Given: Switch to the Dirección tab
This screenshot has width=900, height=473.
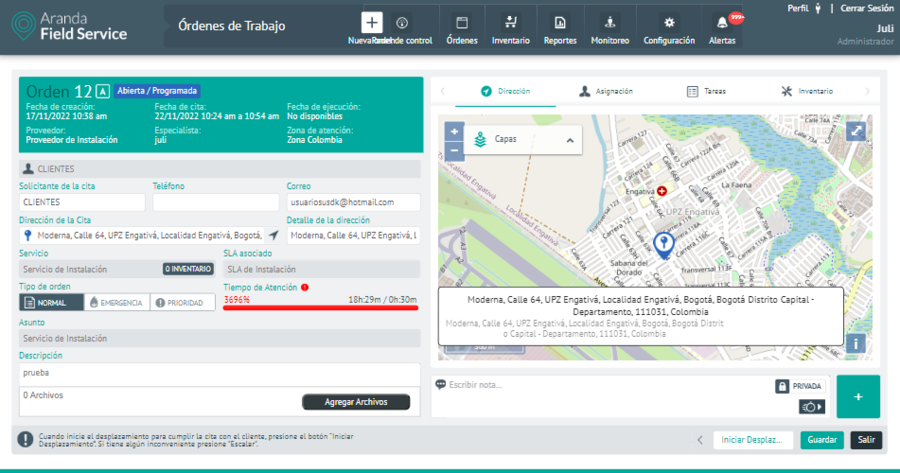Looking at the screenshot, I should 506,91.
